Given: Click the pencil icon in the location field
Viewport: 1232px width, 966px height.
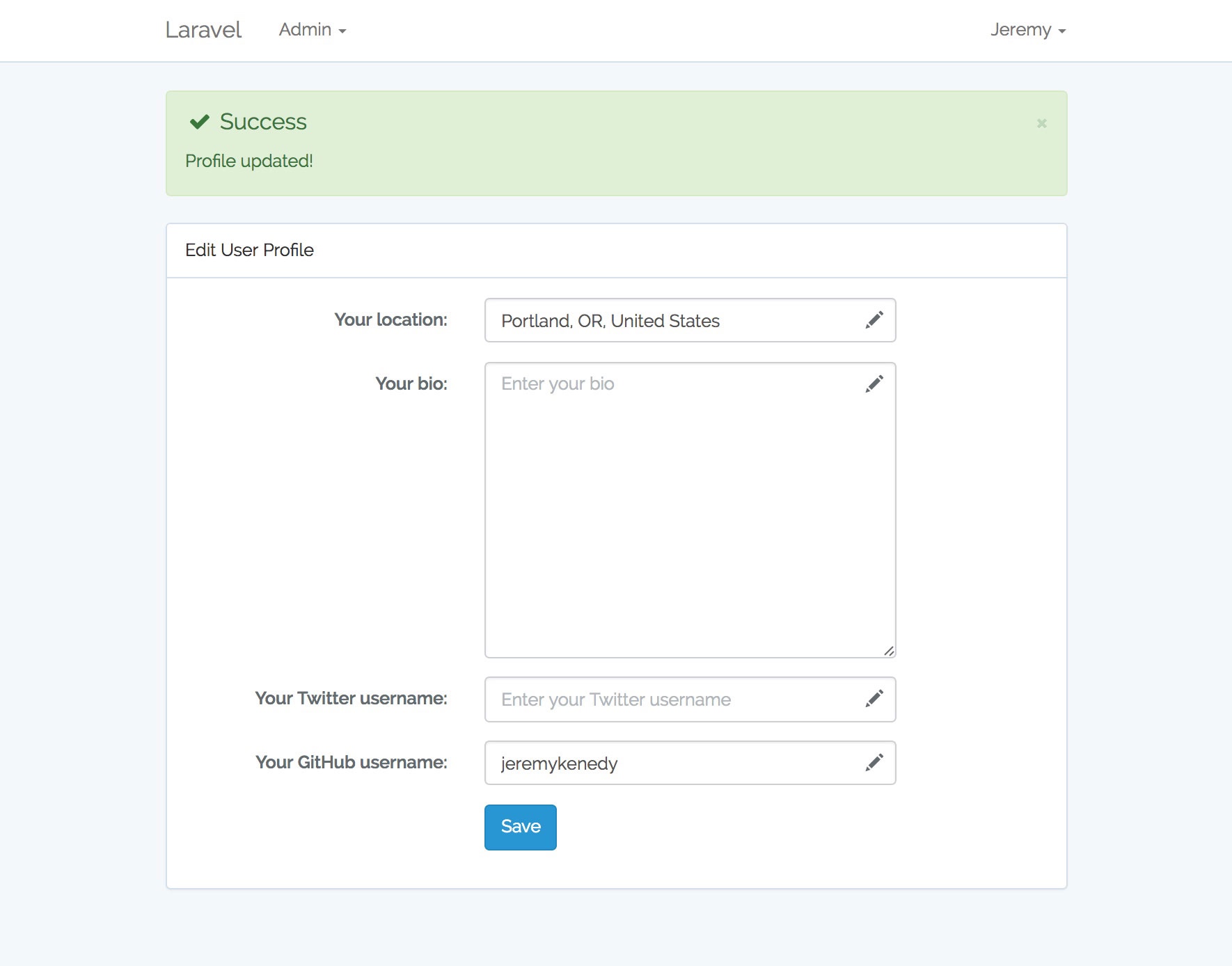Looking at the screenshot, I should [x=874, y=319].
